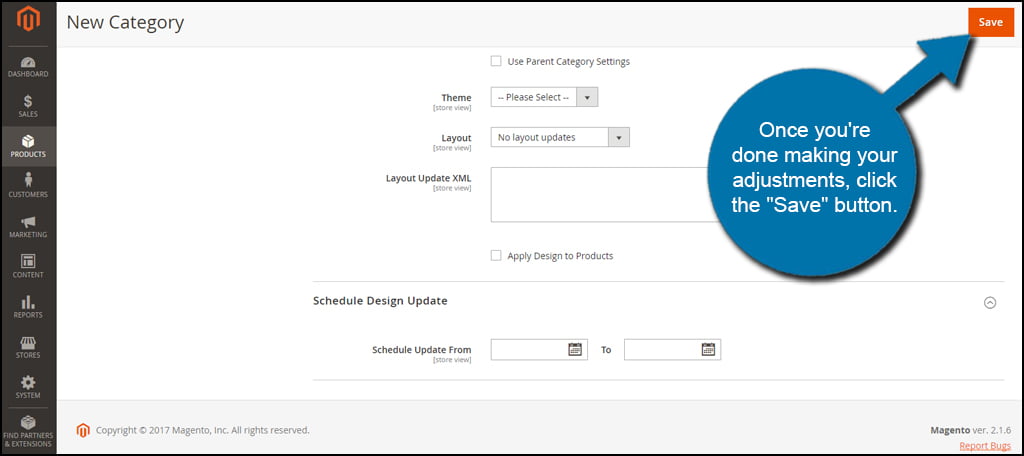Image resolution: width=1024 pixels, height=456 pixels.
Task: Open the Theme dropdown
Action: [544, 97]
